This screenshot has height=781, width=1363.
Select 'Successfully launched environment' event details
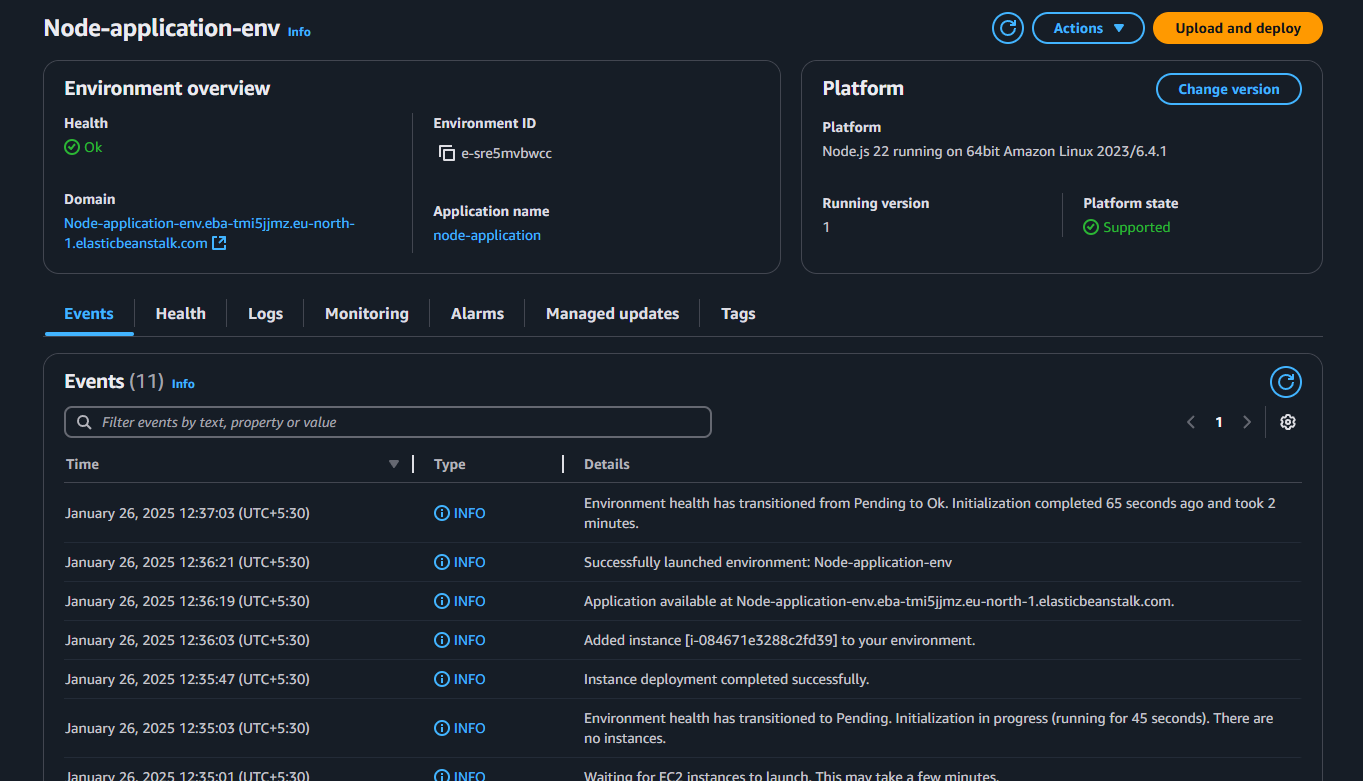768,562
